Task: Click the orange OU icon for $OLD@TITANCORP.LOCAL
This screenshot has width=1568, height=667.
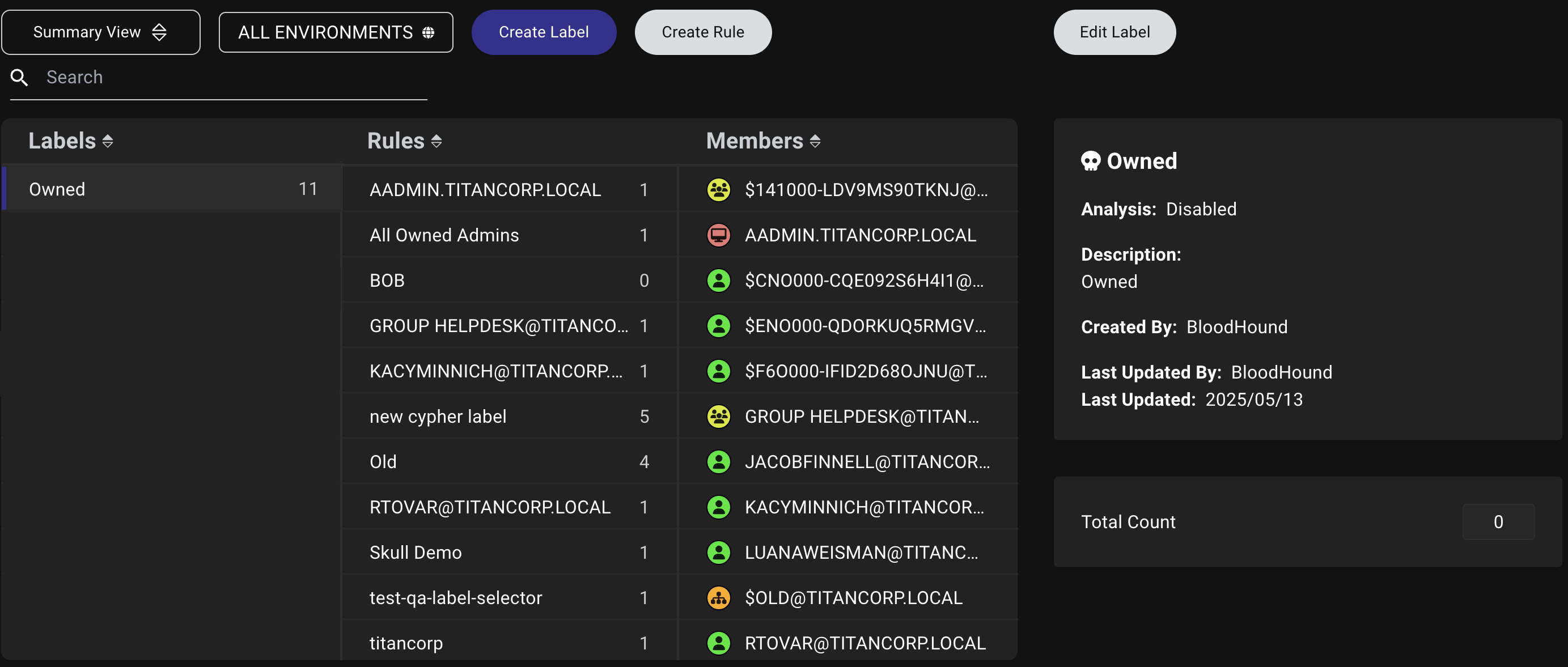Action: coord(718,598)
